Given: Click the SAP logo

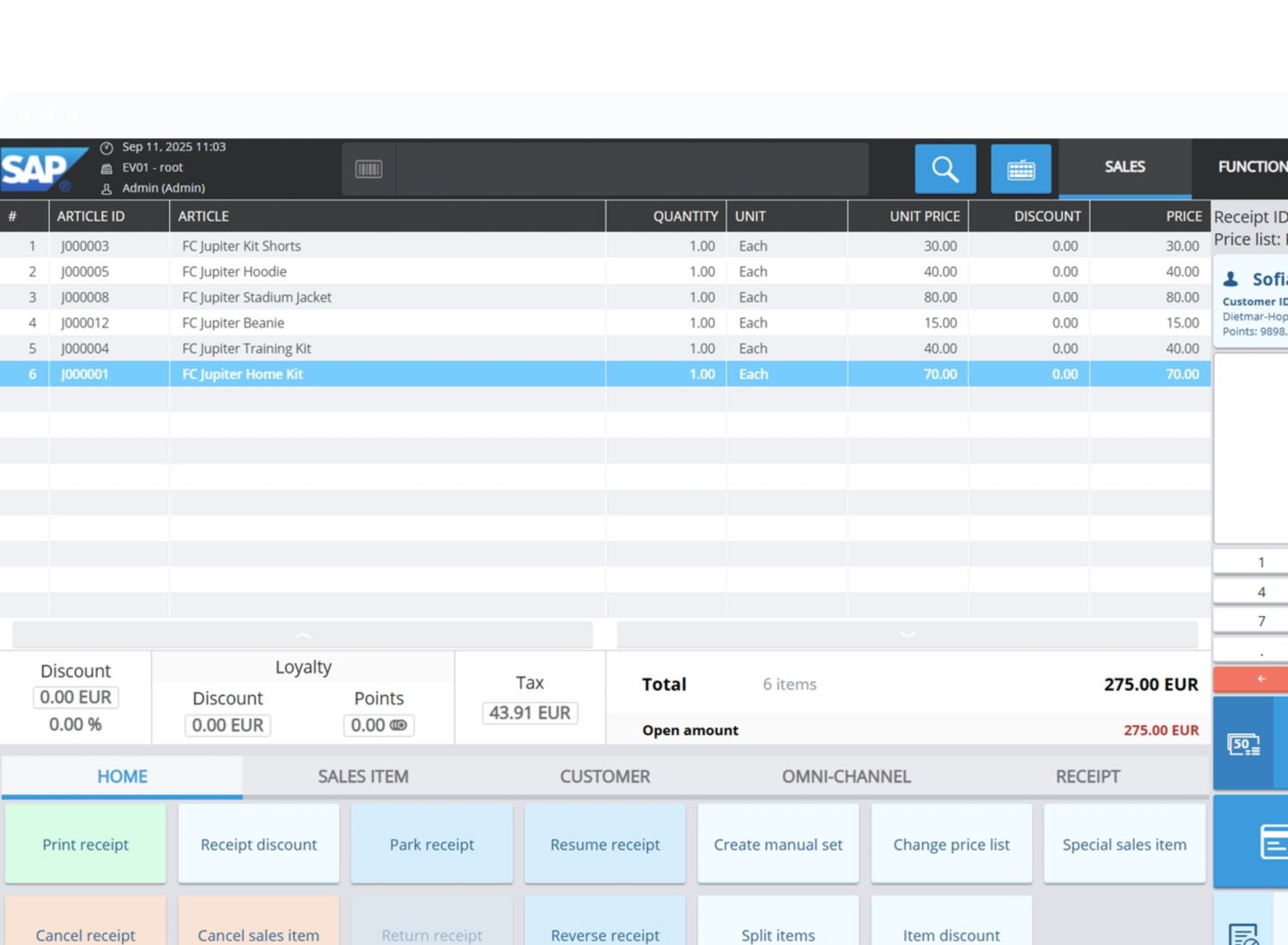Looking at the screenshot, I should coord(39,169).
